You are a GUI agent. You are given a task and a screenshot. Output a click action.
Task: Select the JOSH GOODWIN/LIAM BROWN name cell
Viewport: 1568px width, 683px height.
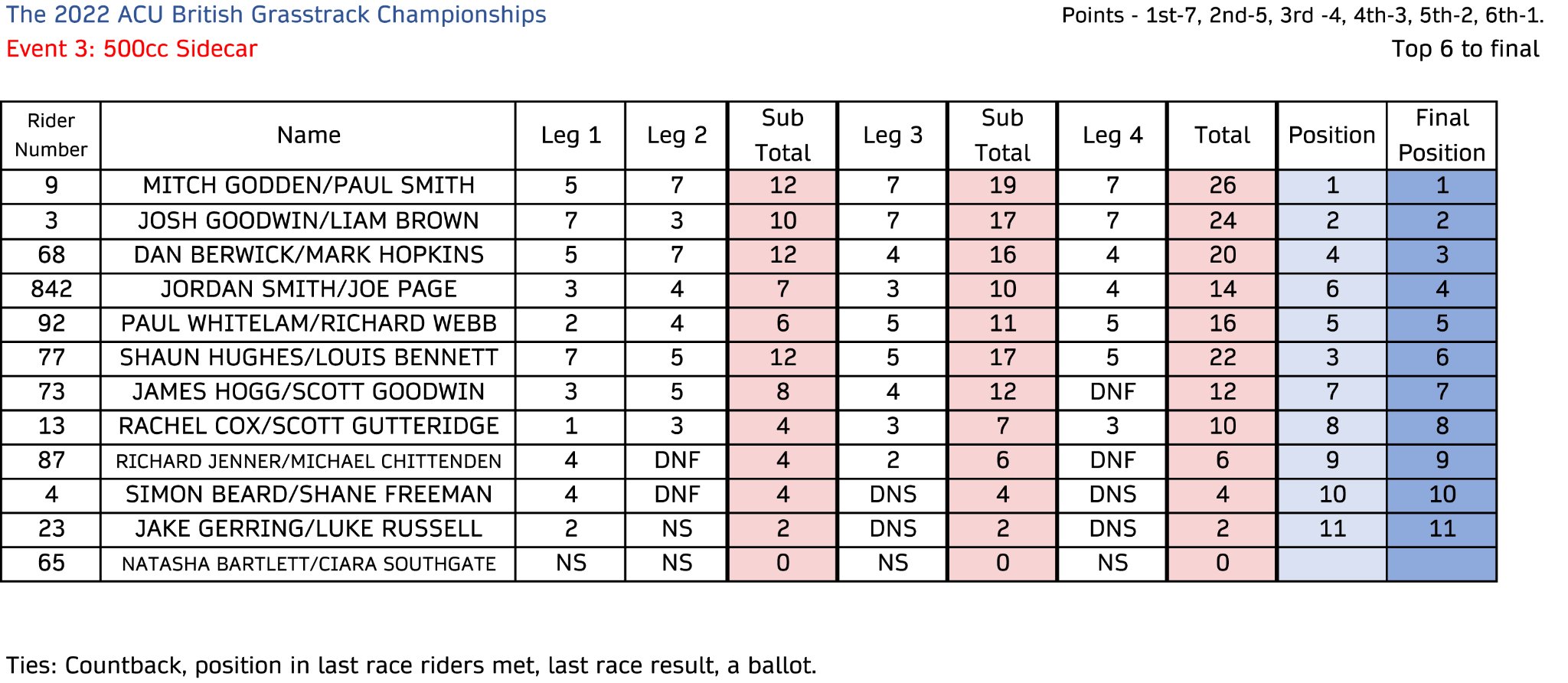(308, 221)
